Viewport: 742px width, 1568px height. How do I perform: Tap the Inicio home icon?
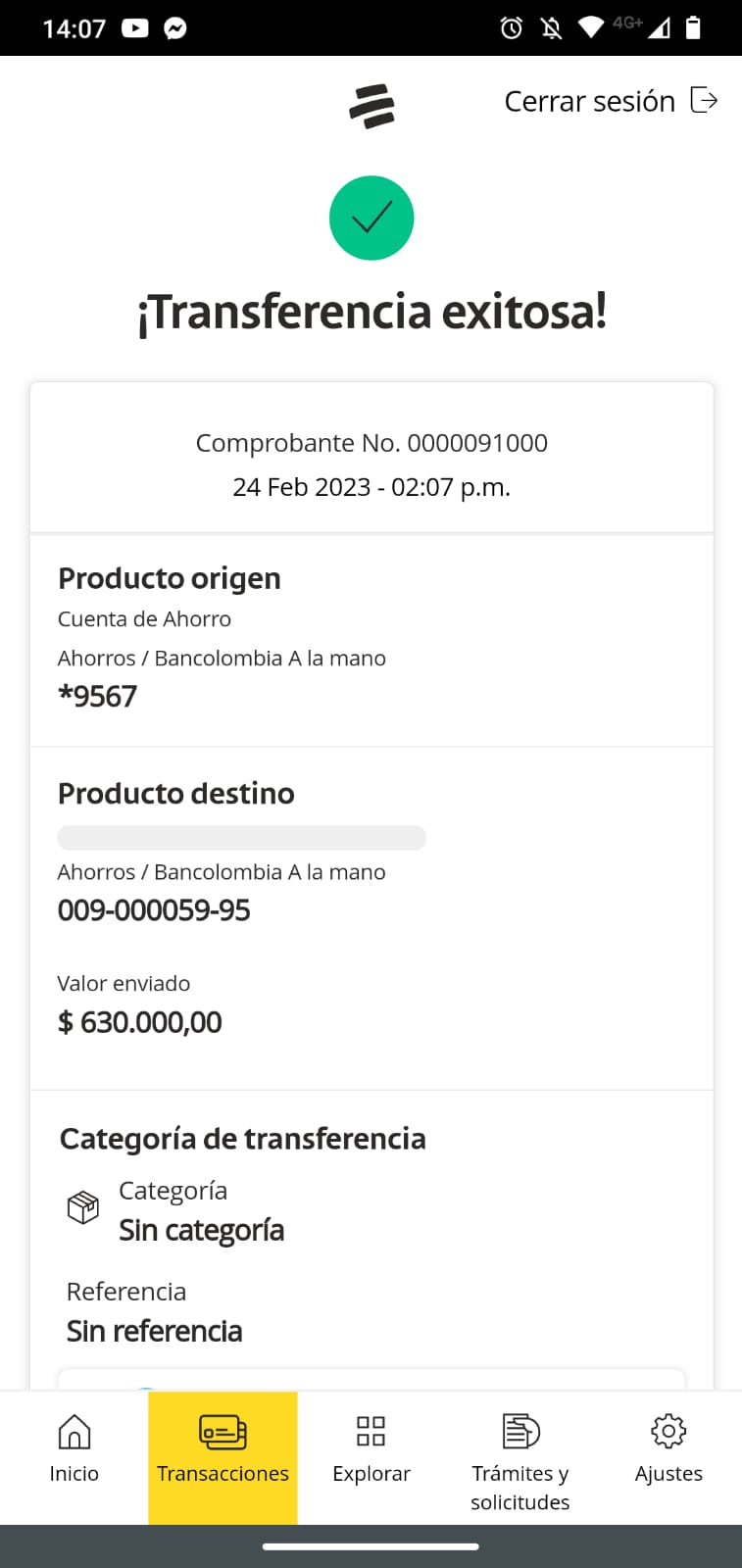pos(74,1431)
